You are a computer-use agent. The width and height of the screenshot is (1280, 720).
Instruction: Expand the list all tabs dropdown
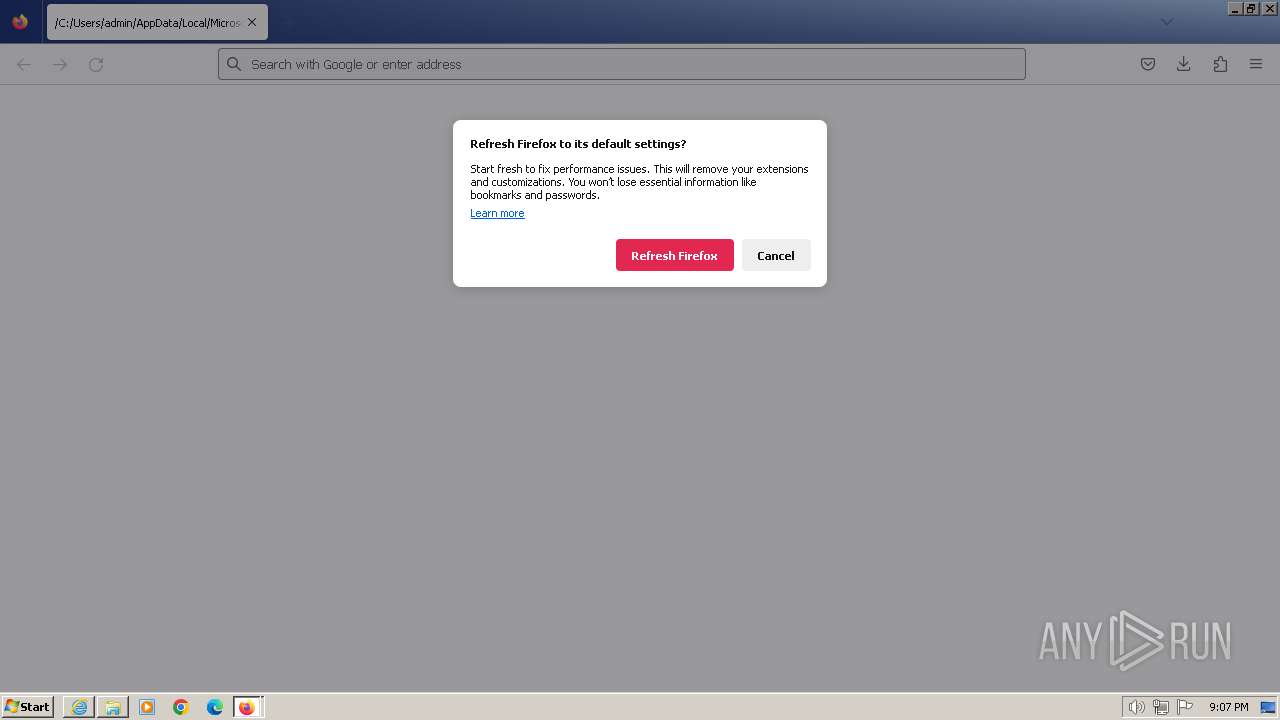(x=1166, y=22)
